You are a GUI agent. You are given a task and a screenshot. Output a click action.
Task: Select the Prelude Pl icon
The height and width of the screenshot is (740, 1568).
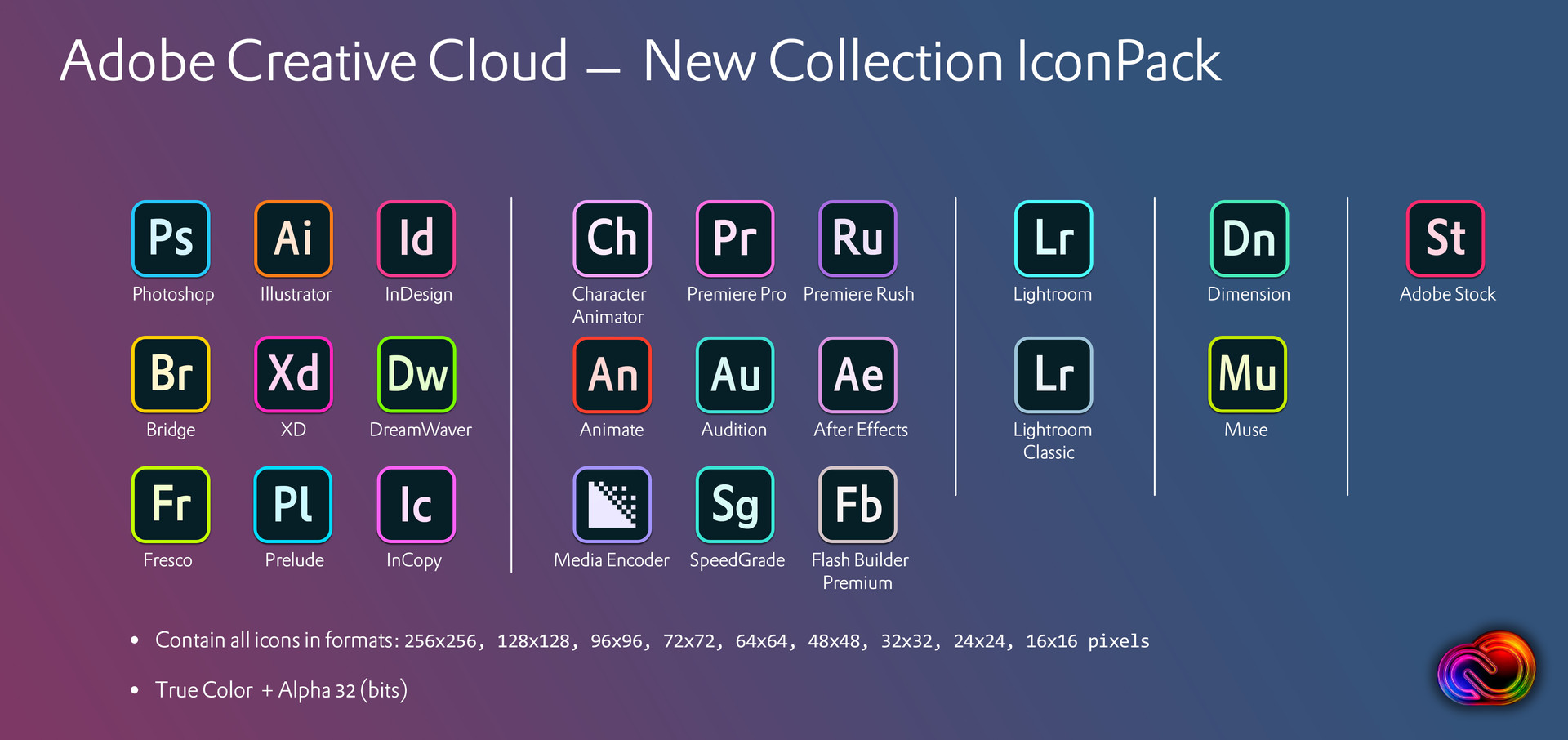click(x=293, y=505)
